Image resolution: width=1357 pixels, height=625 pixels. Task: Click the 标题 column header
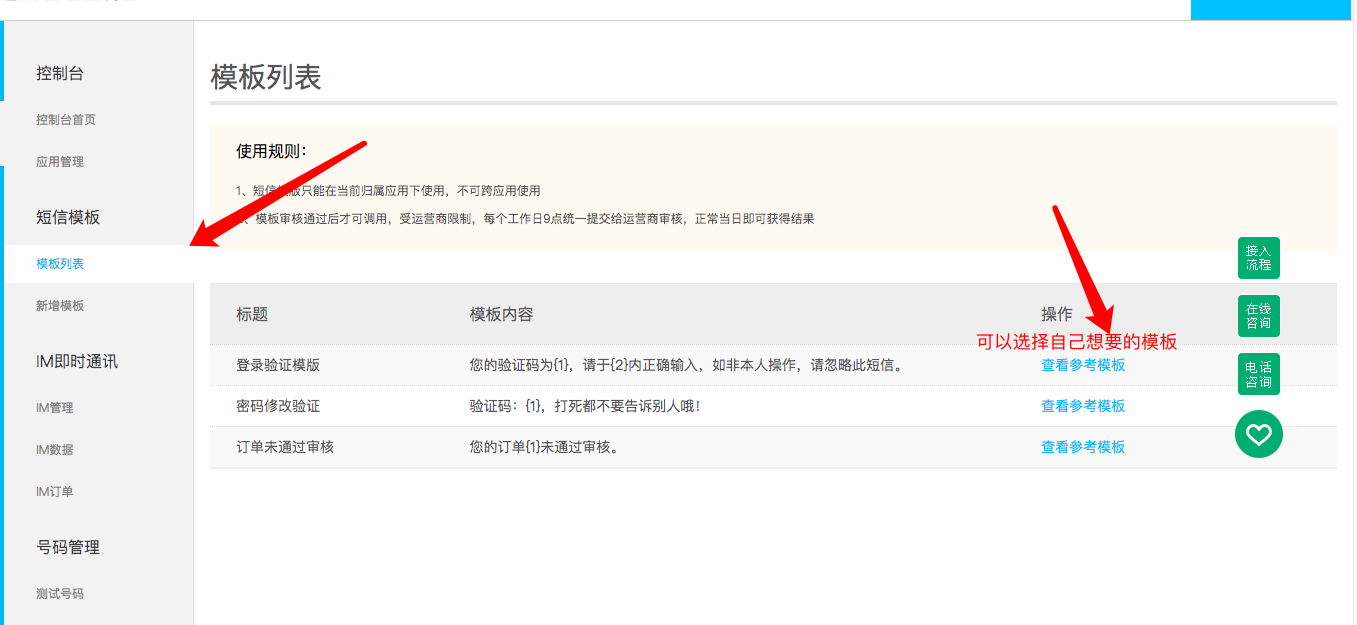(252, 314)
